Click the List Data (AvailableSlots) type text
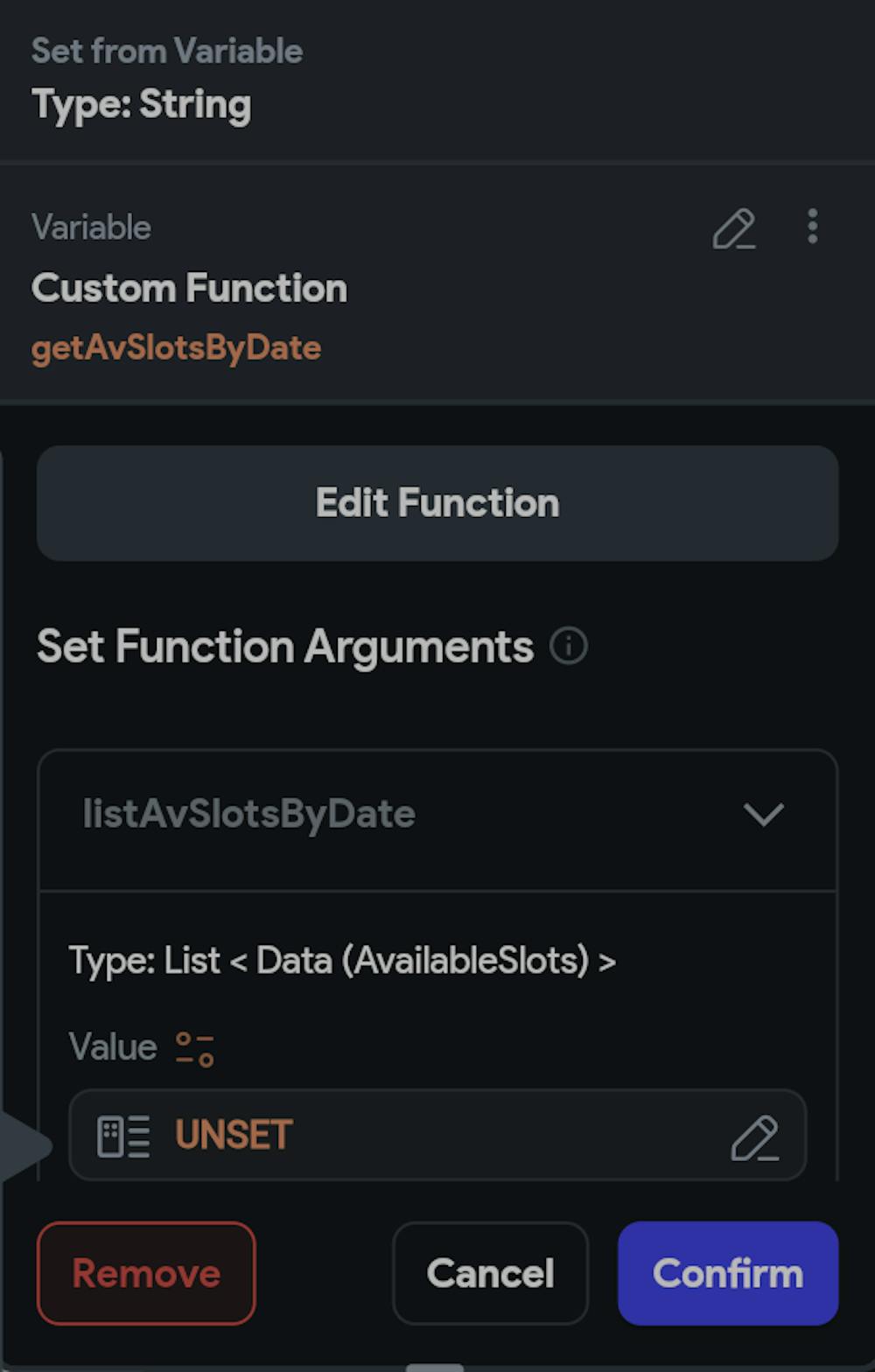This screenshot has width=875, height=1372. point(342,961)
